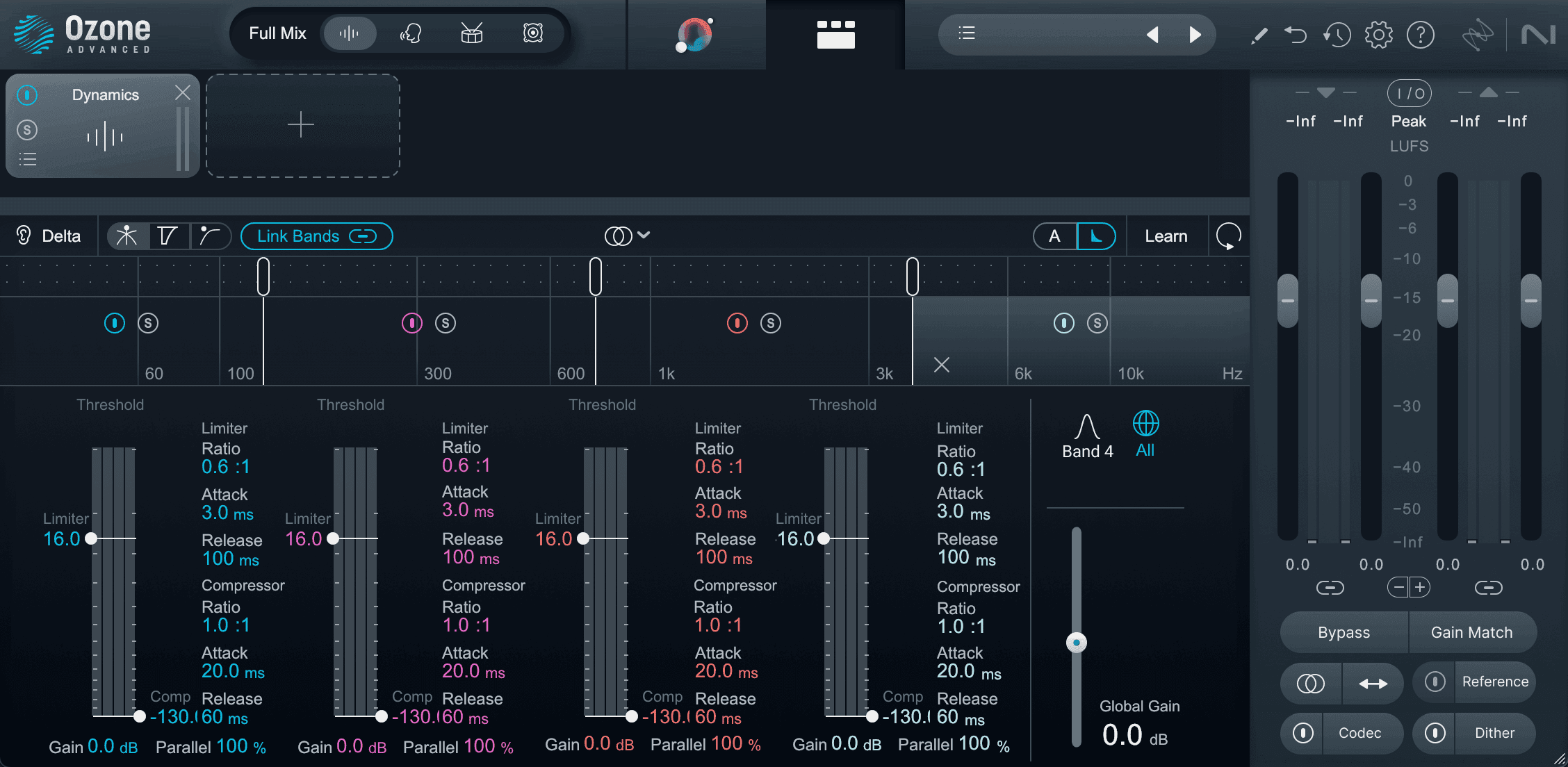Select the All bands view tab

pos(1145,434)
